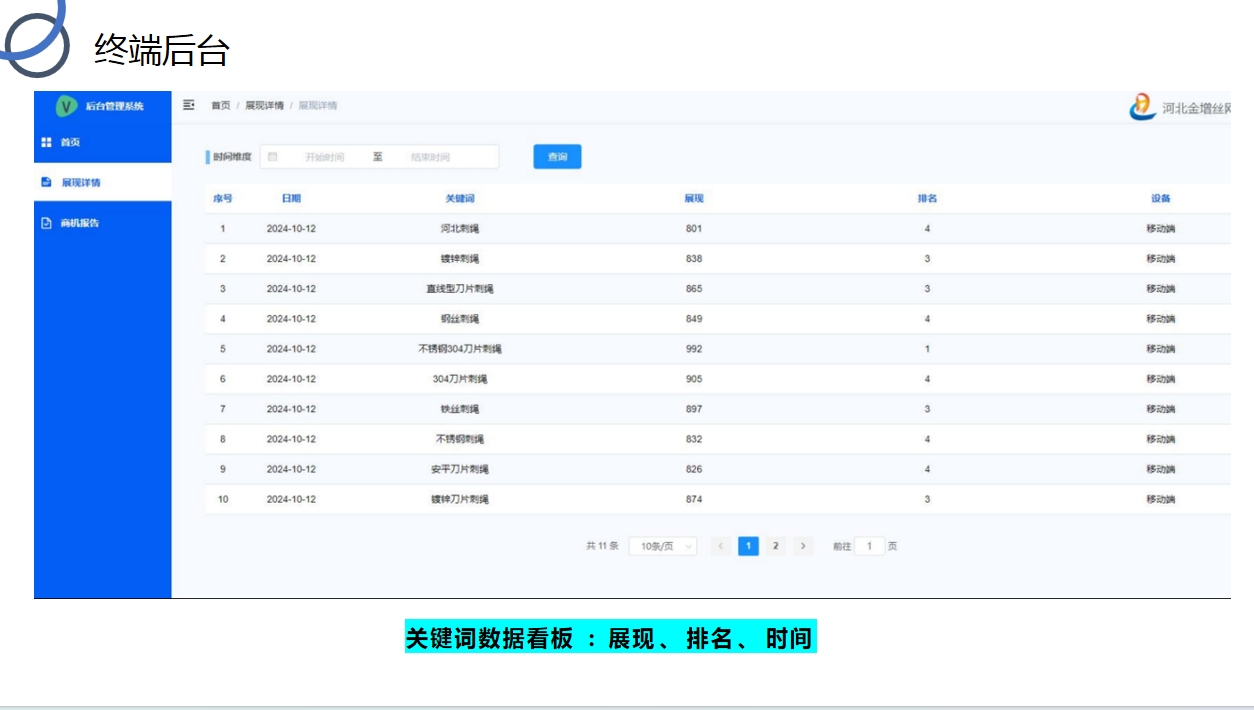
Task: Click the 结束时间 end date field
Action: [431, 157]
